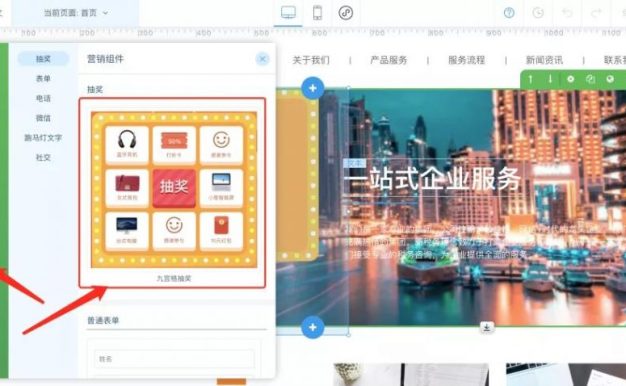Select the 表单 sidebar category

tap(43, 79)
